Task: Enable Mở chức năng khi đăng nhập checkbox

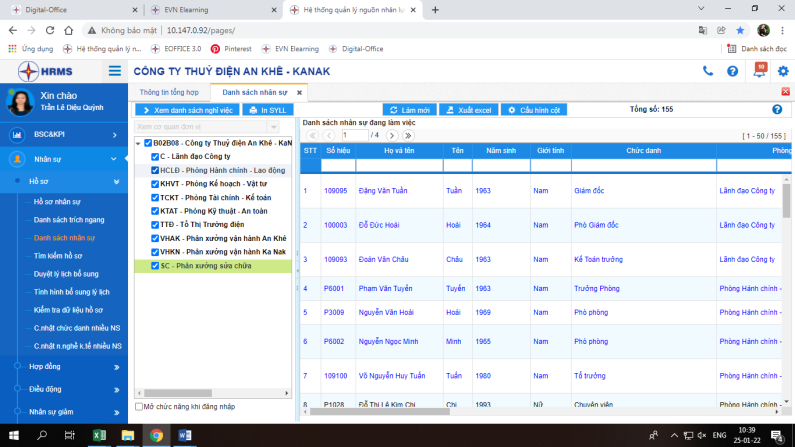Action: pos(139,407)
